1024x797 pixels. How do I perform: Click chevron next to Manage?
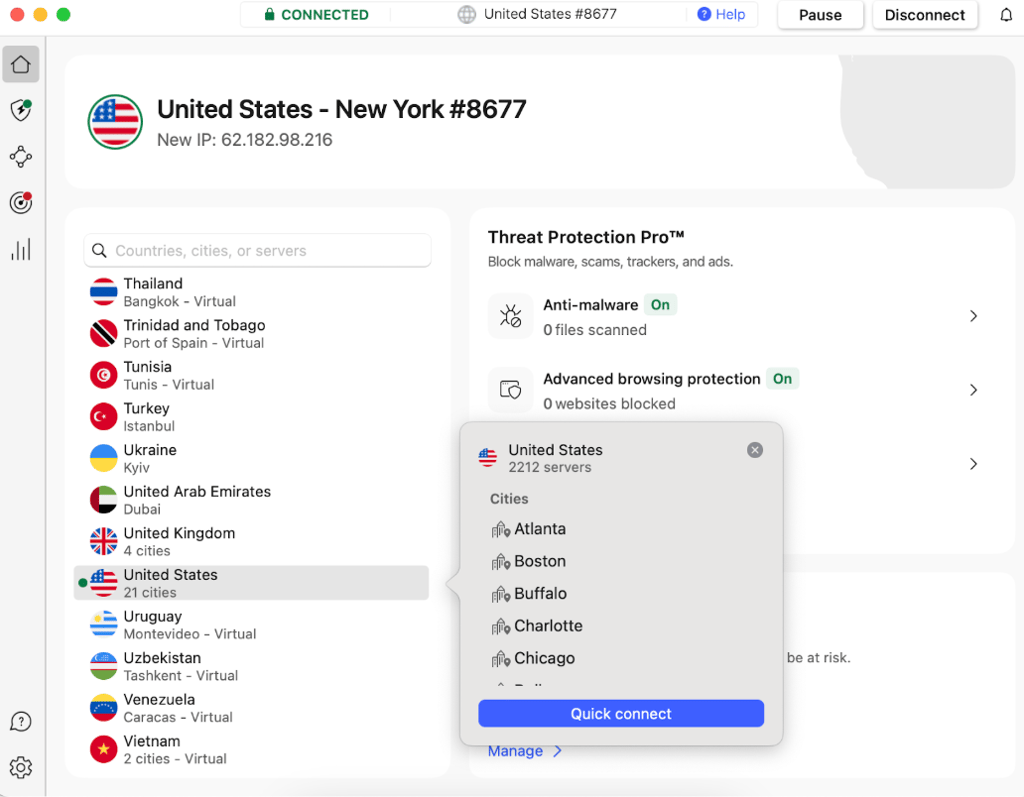557,751
